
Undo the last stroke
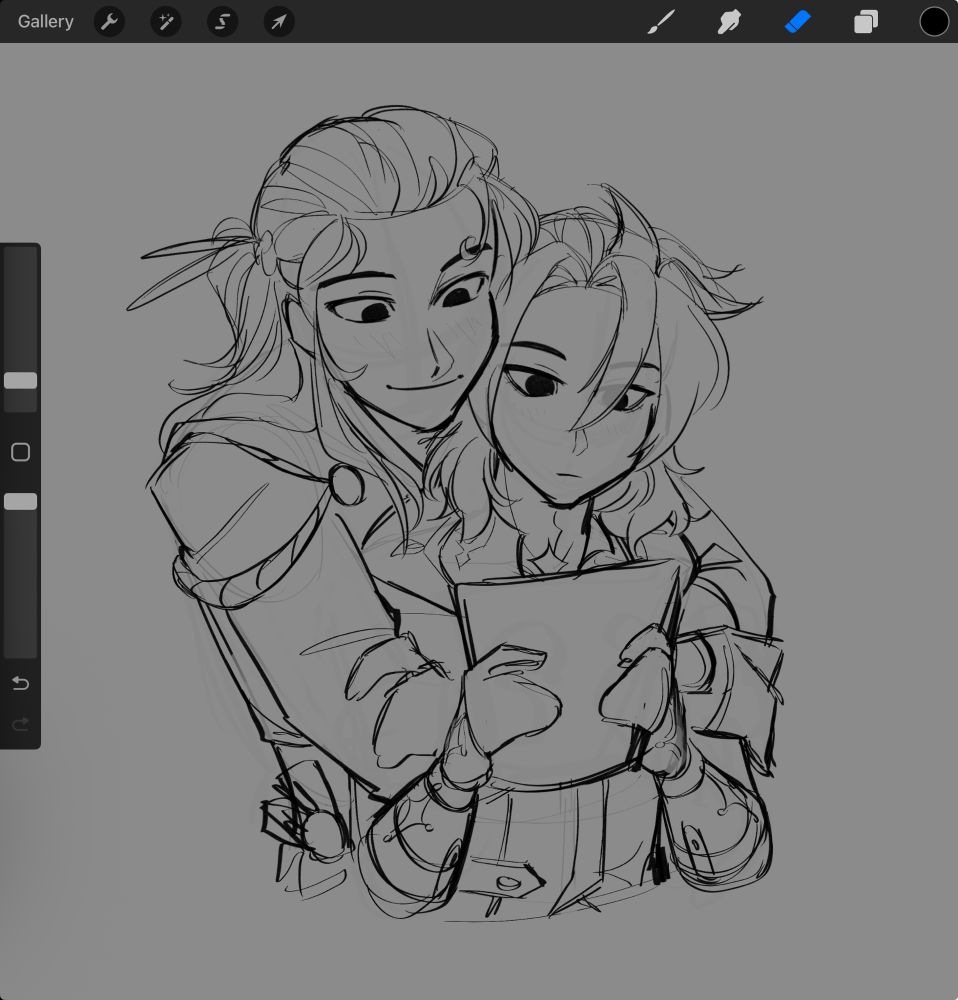tap(20, 684)
